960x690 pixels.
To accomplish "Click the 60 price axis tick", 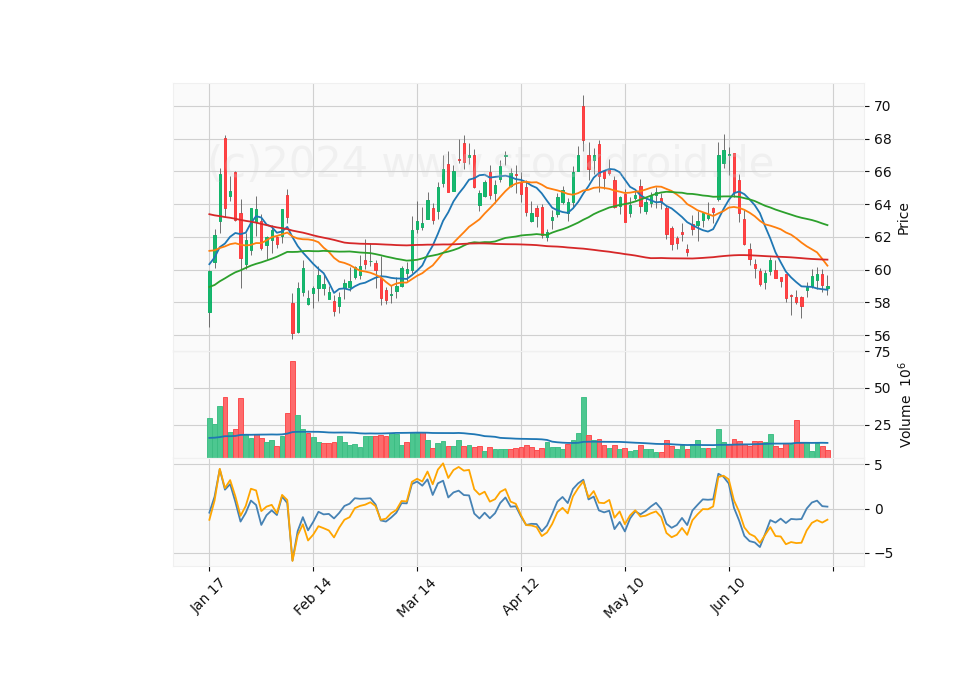I will pos(882,270).
